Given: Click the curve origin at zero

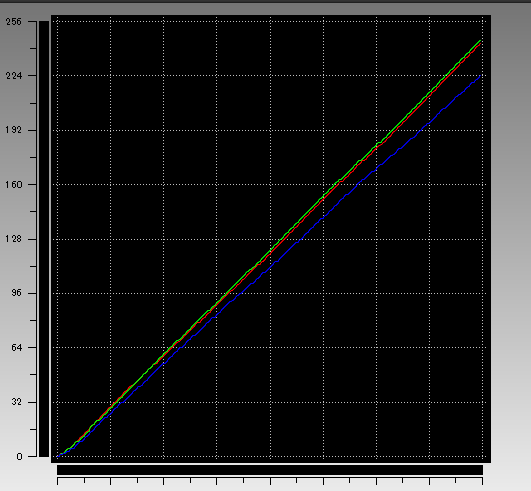Looking at the screenshot, I should 58,456.
